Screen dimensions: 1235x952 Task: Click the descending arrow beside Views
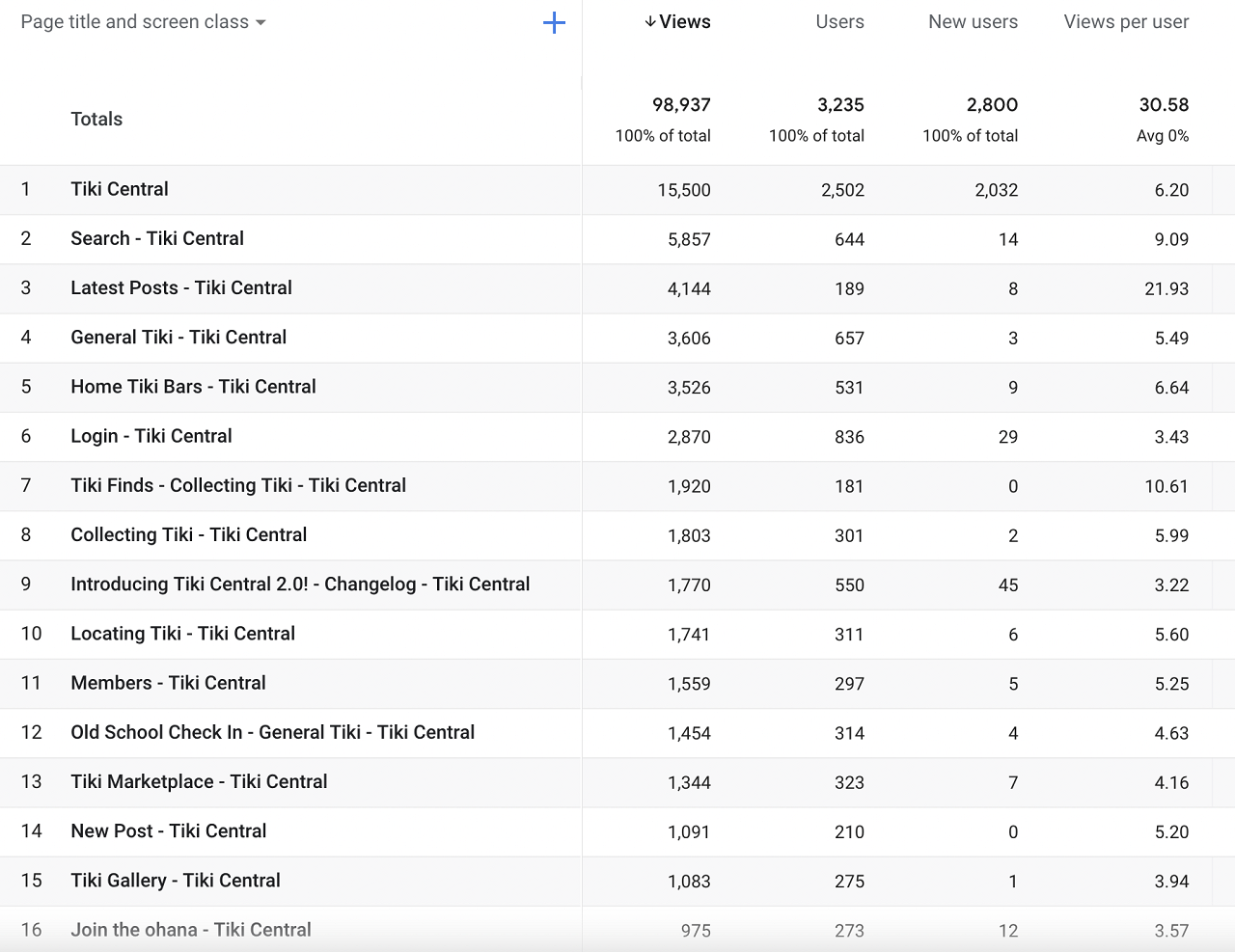650,22
